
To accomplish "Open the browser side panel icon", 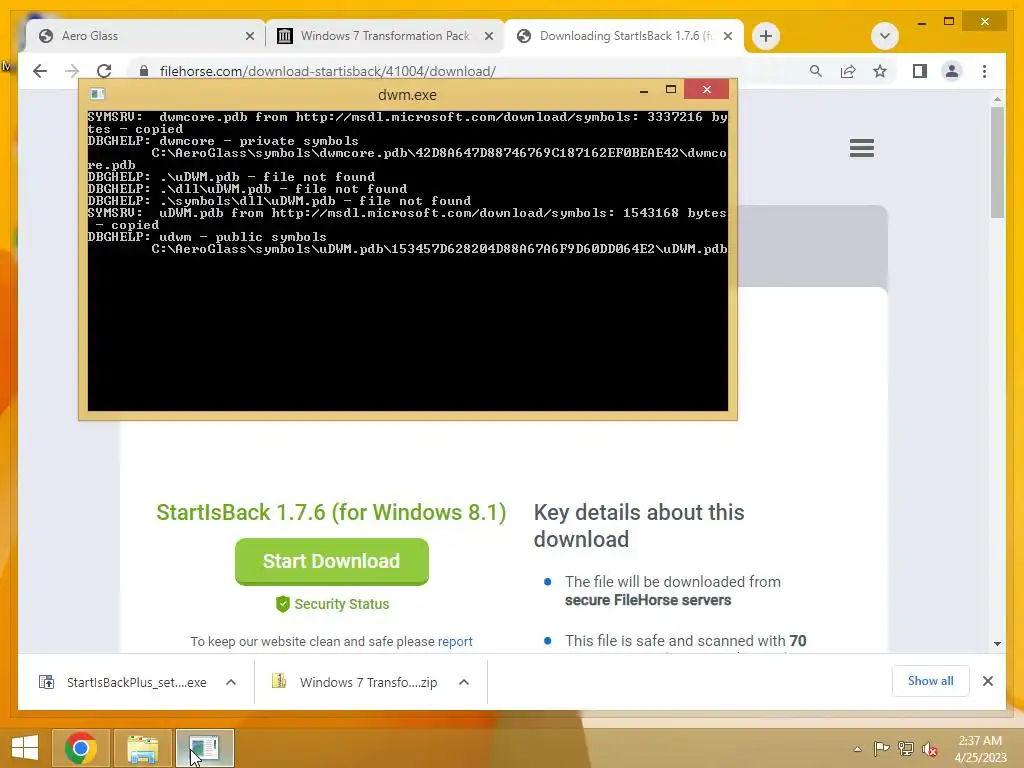I will pos(920,71).
